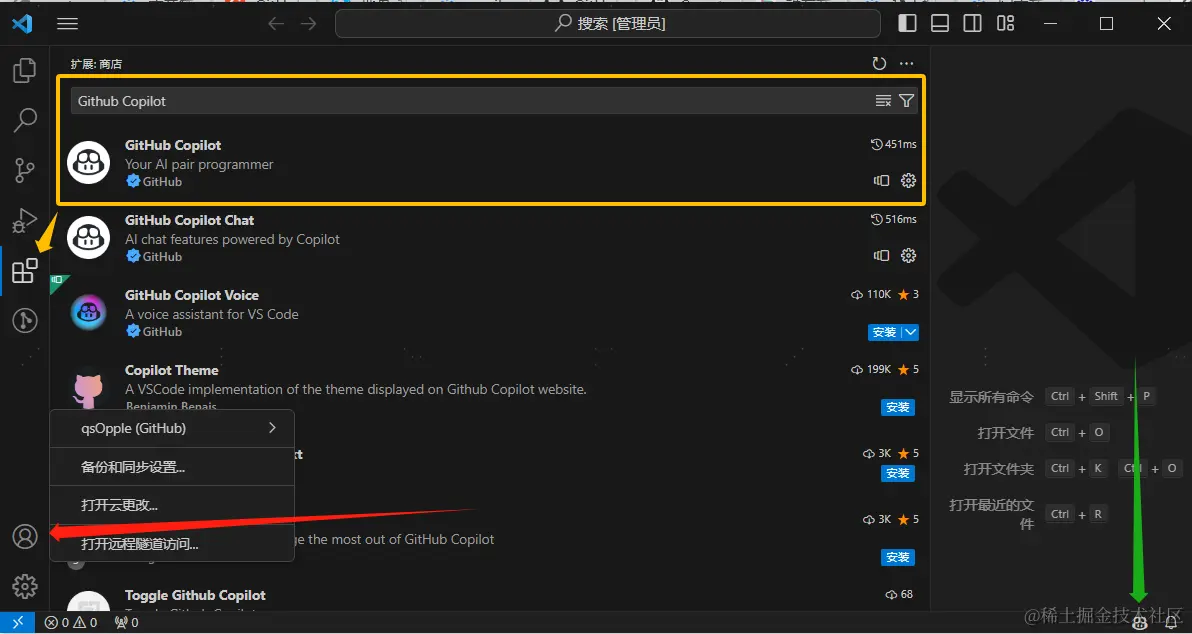This screenshot has width=1192, height=634.
Task: Open the Source Control view
Action: (24, 170)
